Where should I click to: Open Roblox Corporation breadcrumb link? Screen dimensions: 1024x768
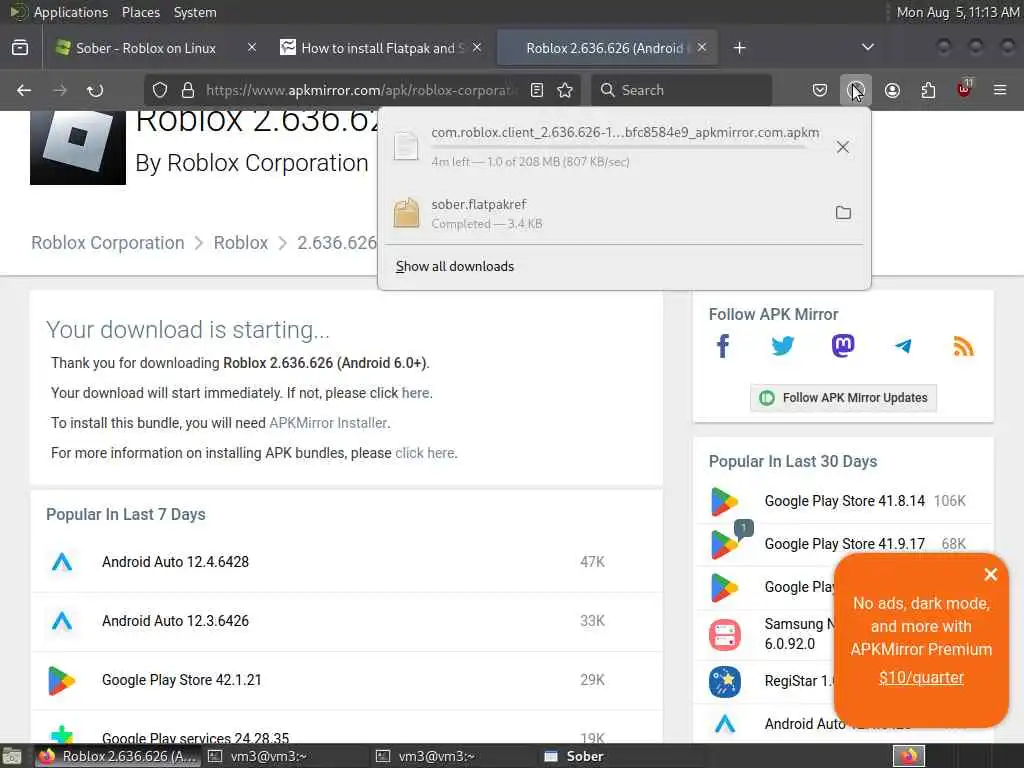pos(108,243)
